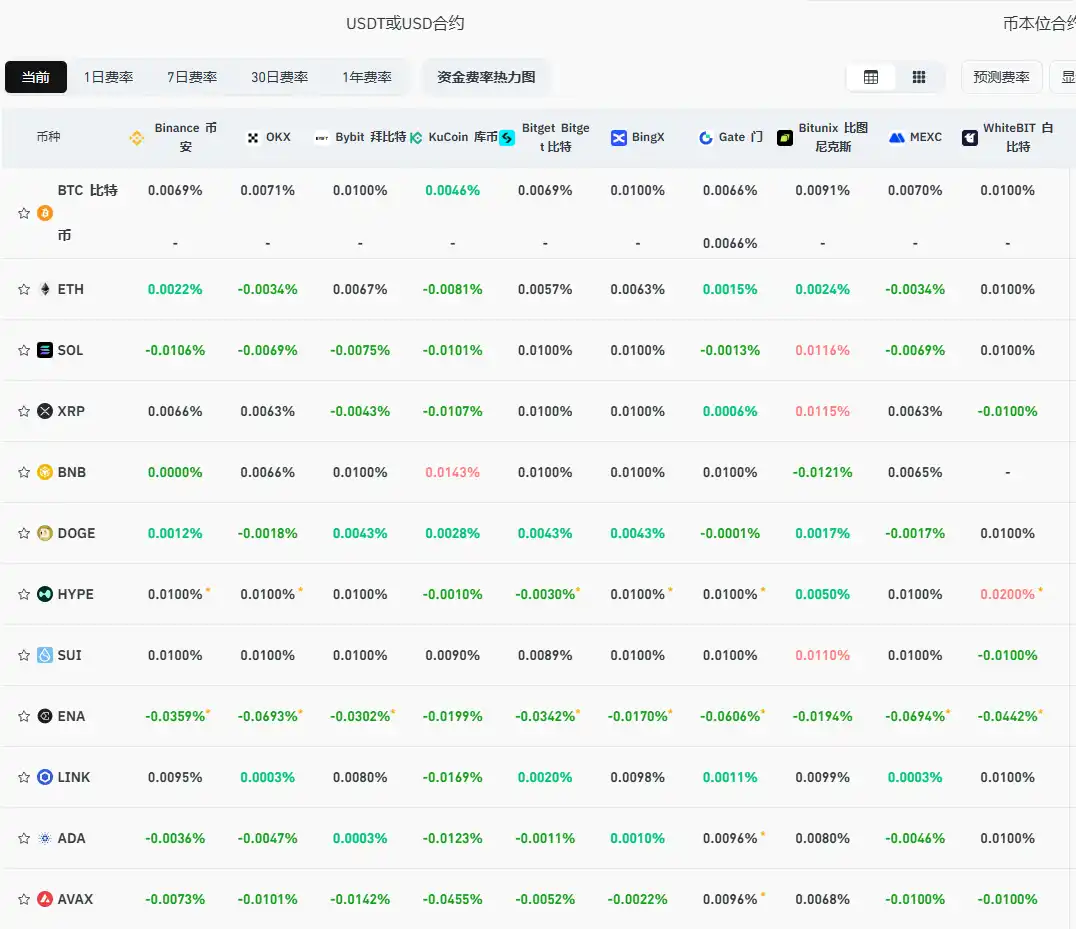The height and width of the screenshot is (929, 1076).
Task: Click the KuCoin exchange icon
Action: [x=418, y=137]
